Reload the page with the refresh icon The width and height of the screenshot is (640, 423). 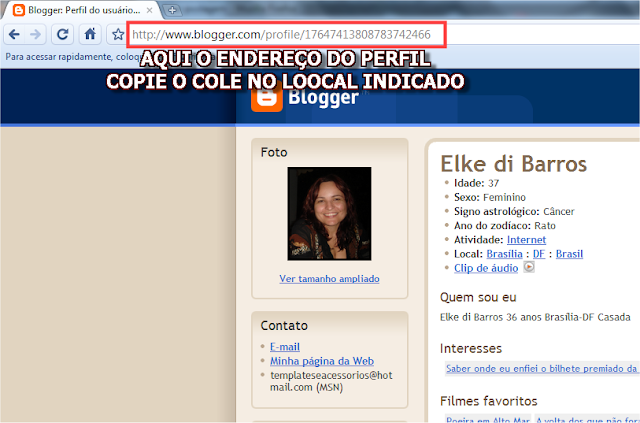coord(62,34)
